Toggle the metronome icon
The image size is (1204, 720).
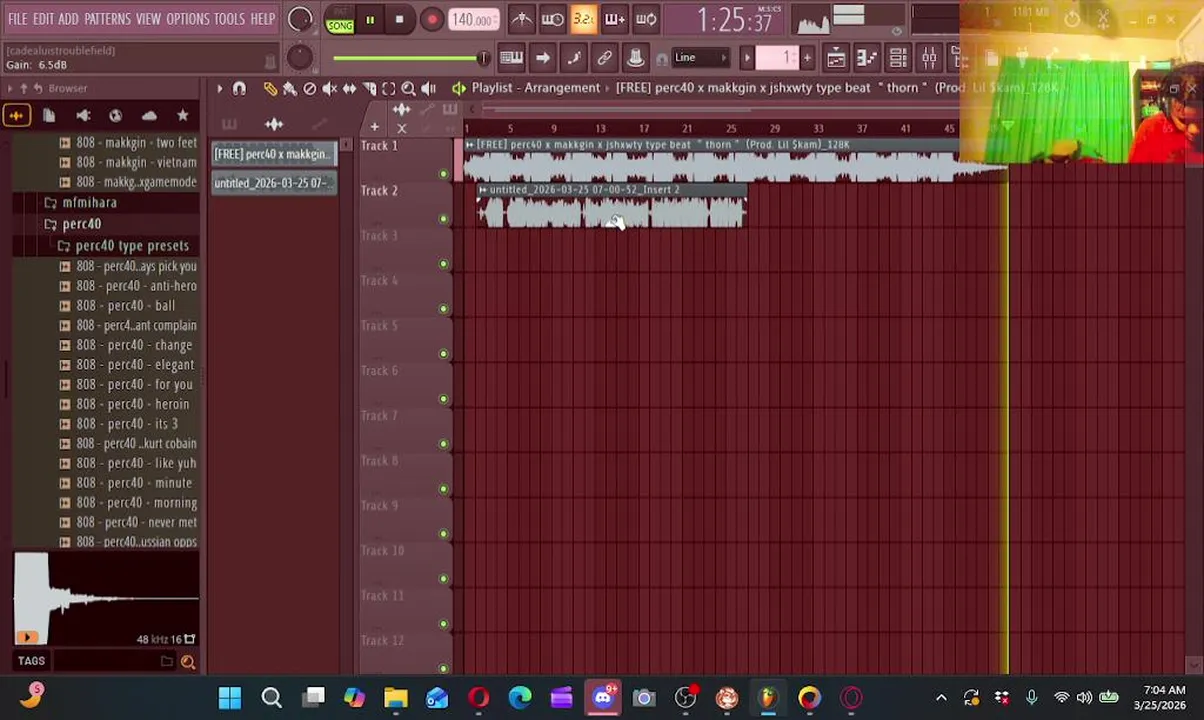point(521,19)
